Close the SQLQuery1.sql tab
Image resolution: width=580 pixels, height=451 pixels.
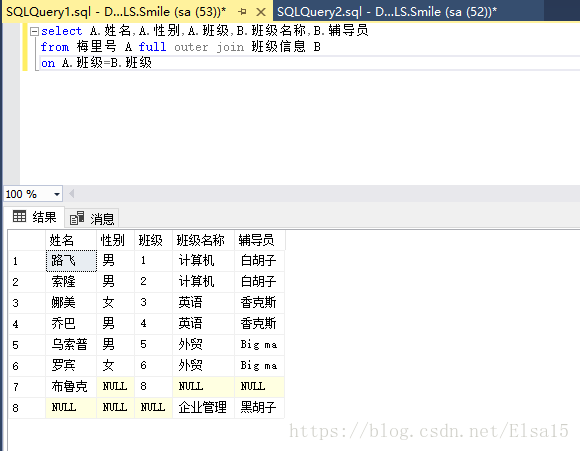pyautogui.click(x=261, y=12)
